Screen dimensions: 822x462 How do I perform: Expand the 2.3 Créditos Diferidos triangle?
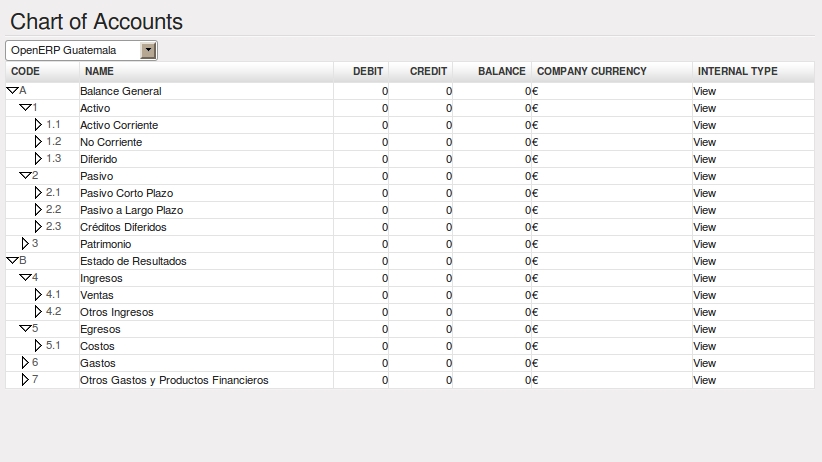[x=38, y=227]
